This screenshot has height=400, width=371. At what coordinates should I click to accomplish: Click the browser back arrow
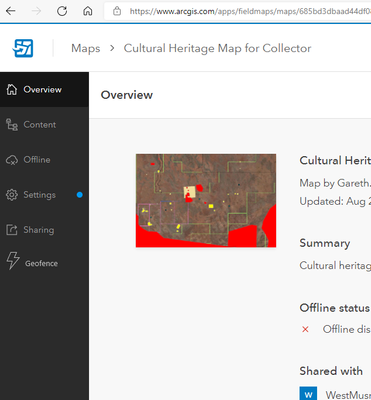tap(11, 11)
